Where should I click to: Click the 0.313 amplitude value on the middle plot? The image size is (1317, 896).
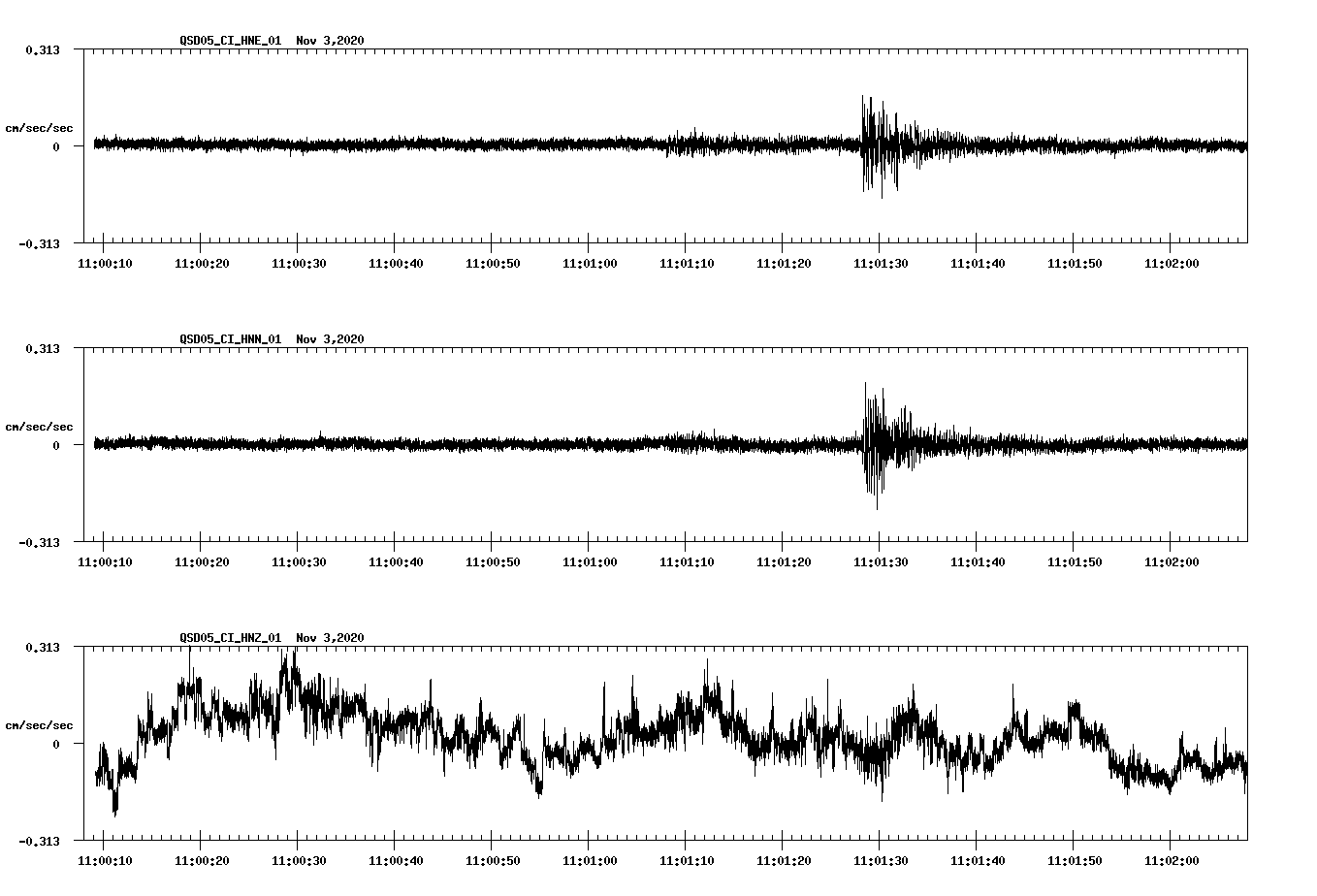click(x=42, y=347)
